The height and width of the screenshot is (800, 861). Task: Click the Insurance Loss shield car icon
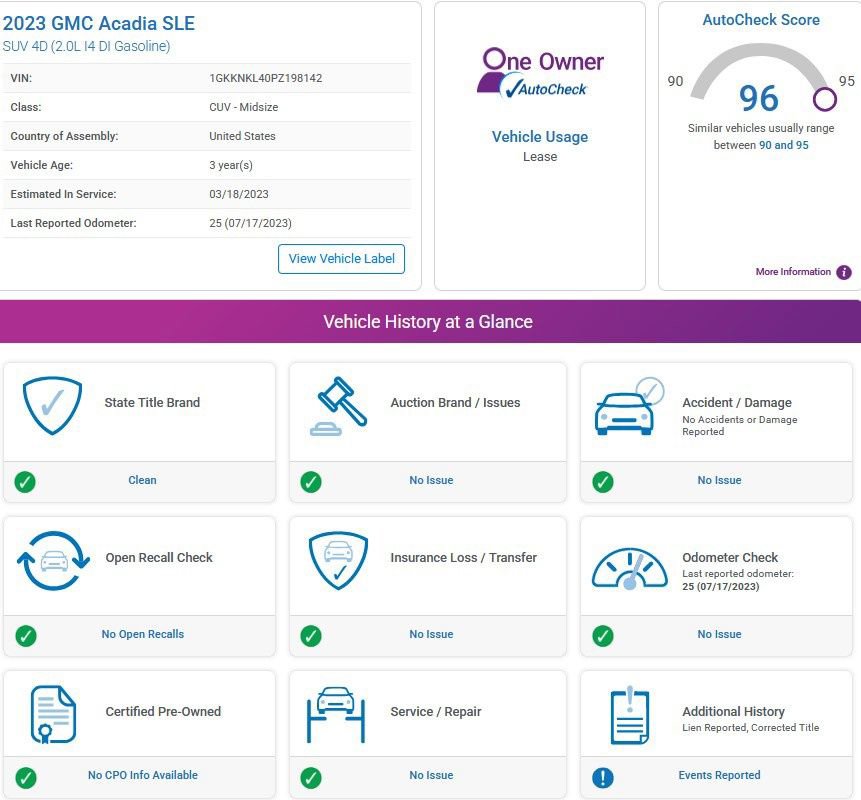[338, 561]
